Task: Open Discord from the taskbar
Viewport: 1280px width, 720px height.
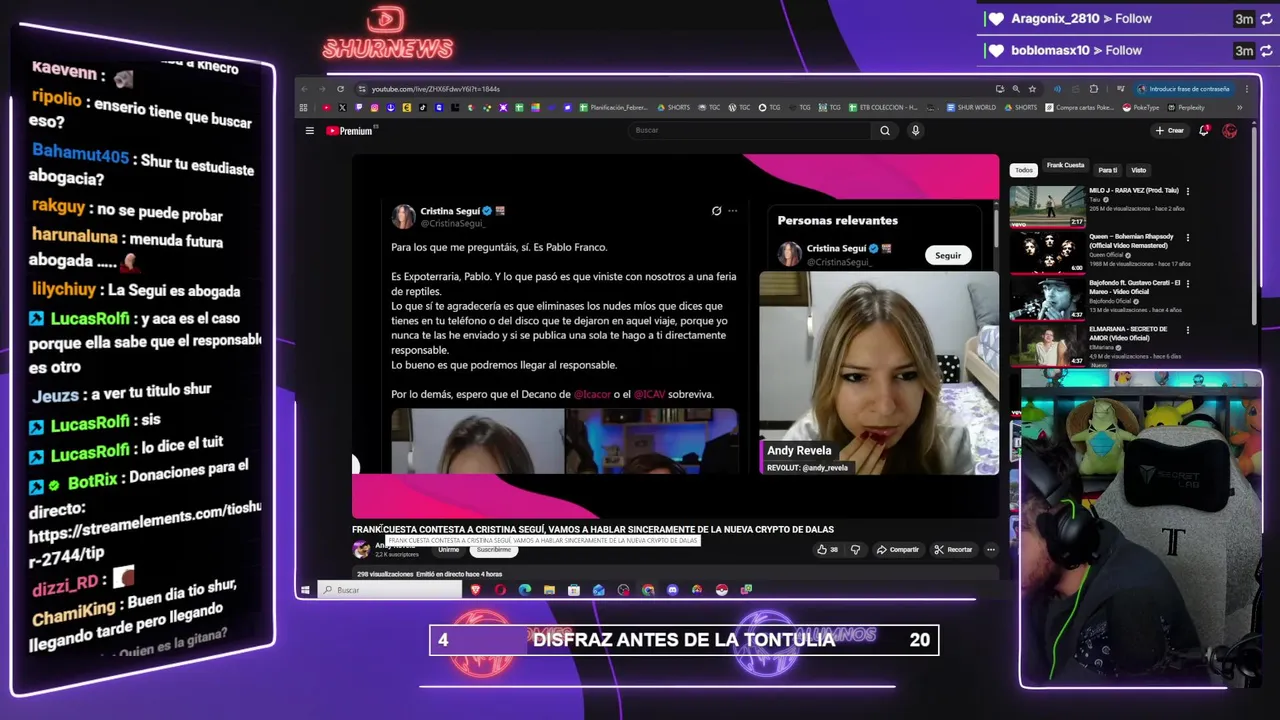Action: point(672,590)
